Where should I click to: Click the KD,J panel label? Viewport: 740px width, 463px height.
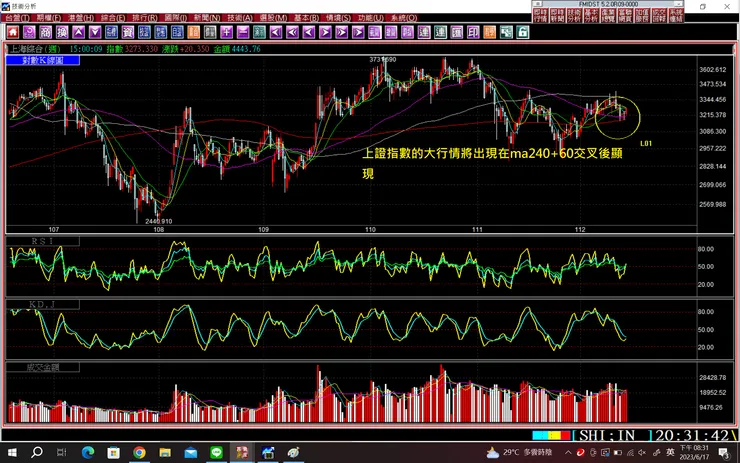[43, 305]
